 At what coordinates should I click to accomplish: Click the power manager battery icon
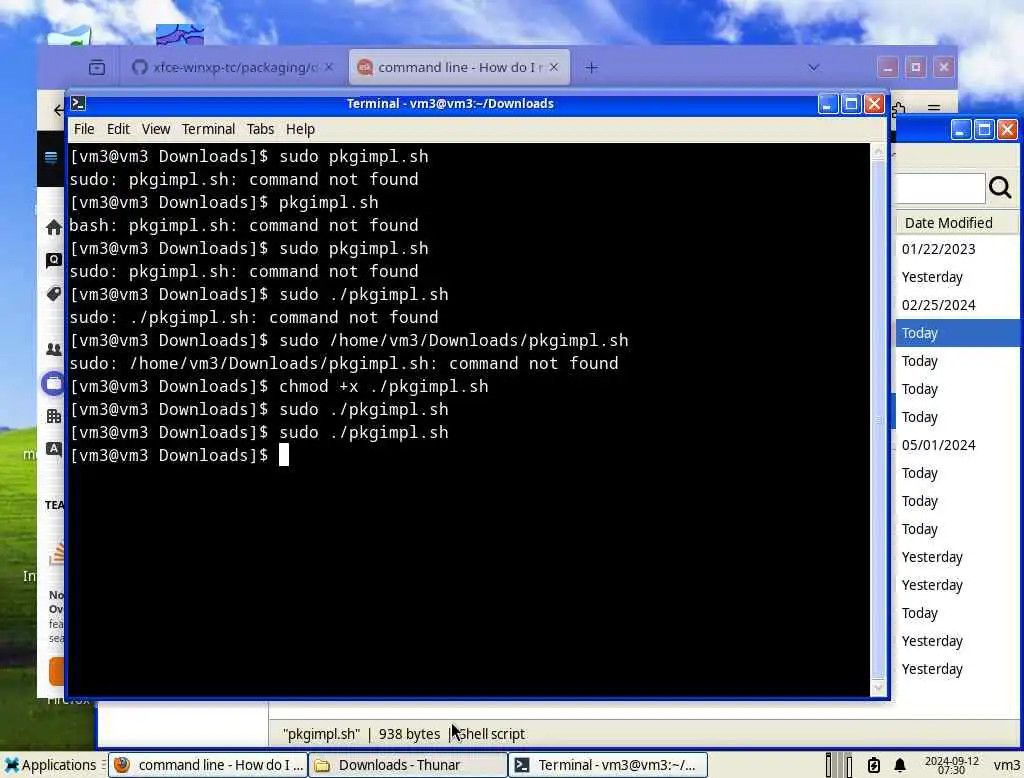tap(873, 765)
